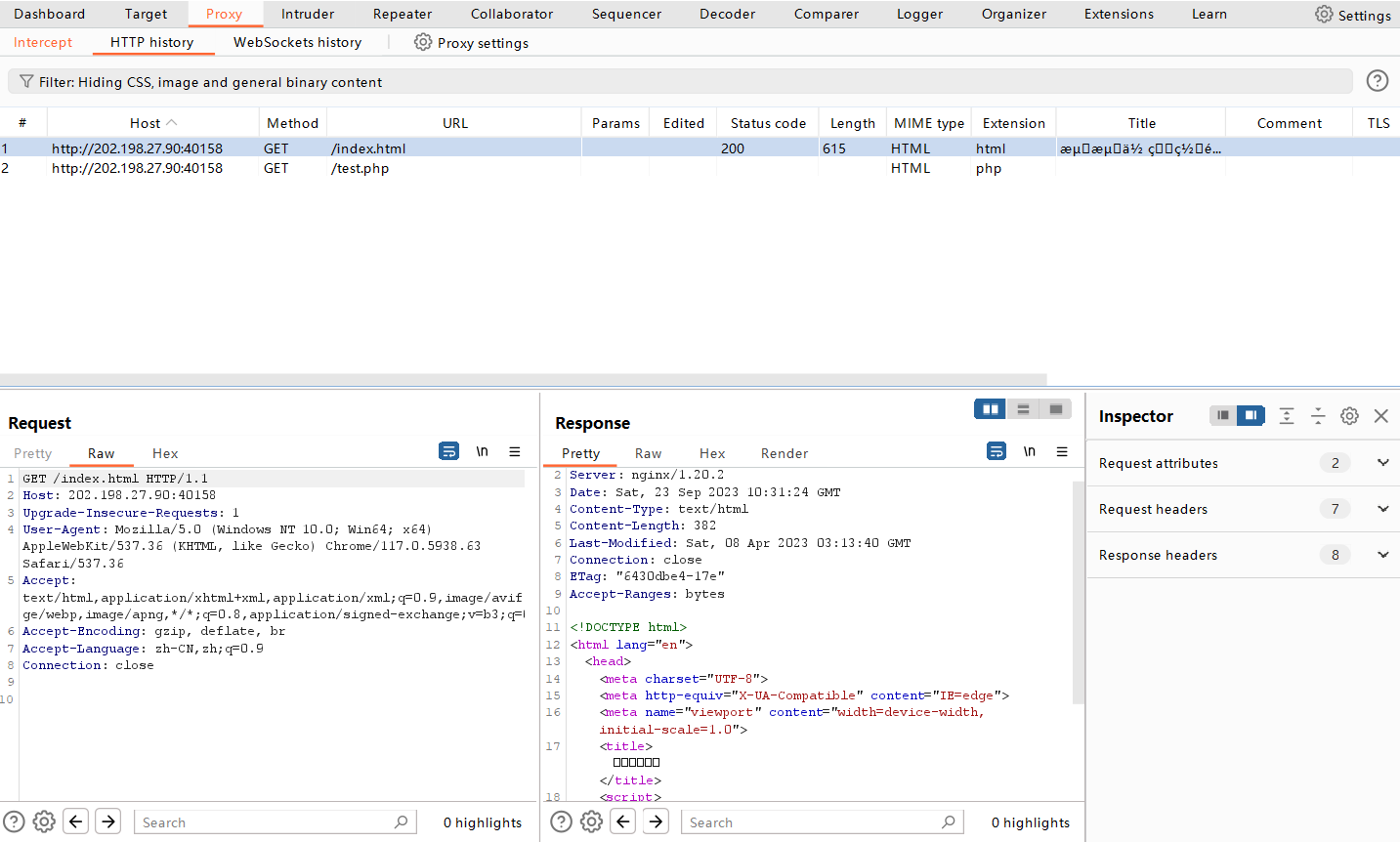Focus the Response search field
The height and width of the screenshot is (842, 1400).
[823, 822]
